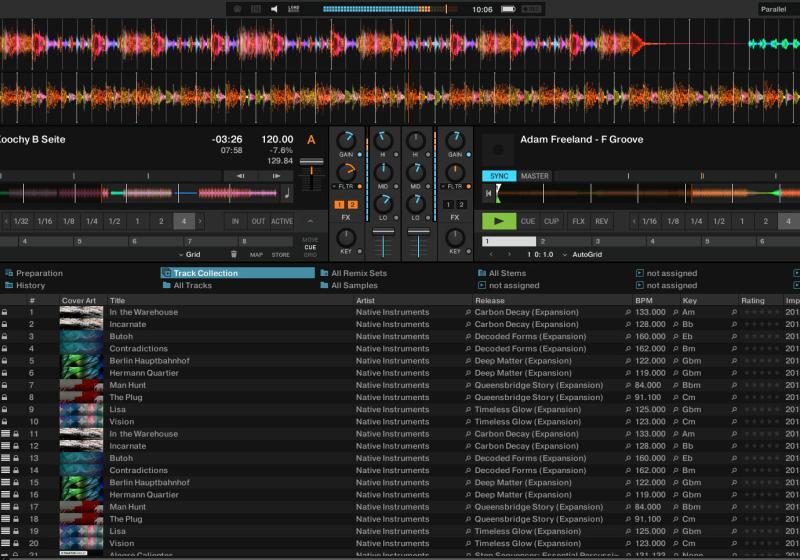Toggle the ACTIVE loop button on deck A
This screenshot has width=800, height=560.
[282, 221]
